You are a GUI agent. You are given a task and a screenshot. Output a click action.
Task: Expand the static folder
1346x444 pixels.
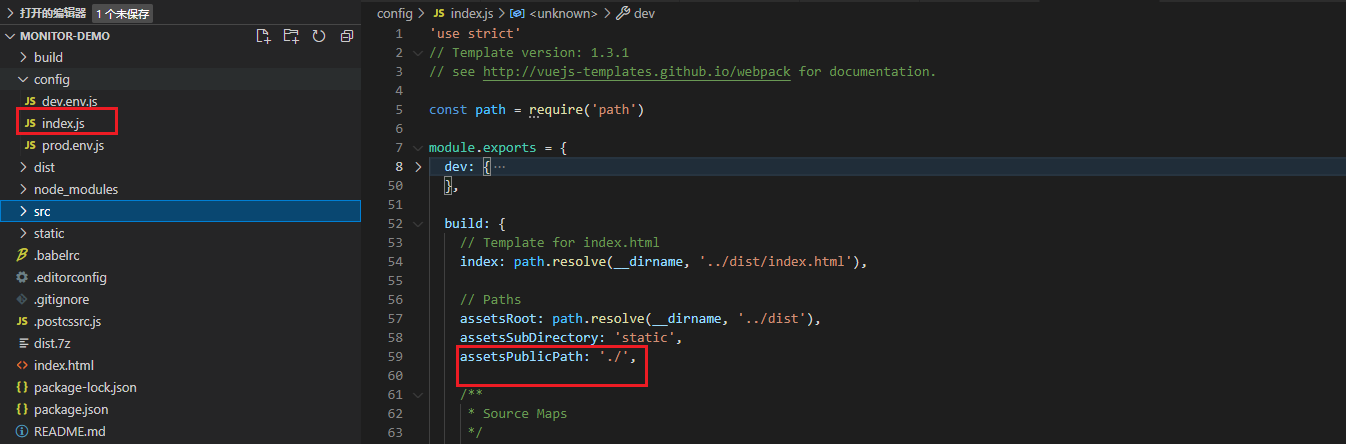[24, 234]
